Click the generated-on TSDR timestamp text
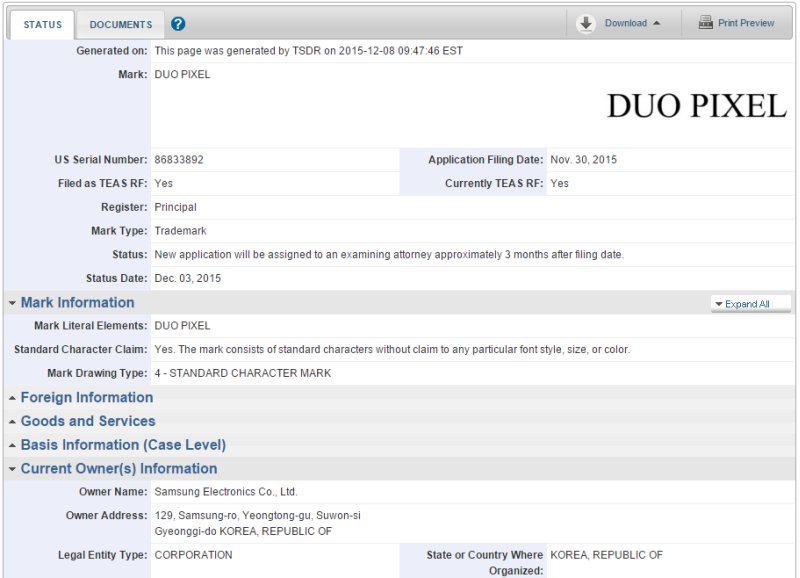Image resolution: width=800 pixels, height=578 pixels. pos(308,51)
